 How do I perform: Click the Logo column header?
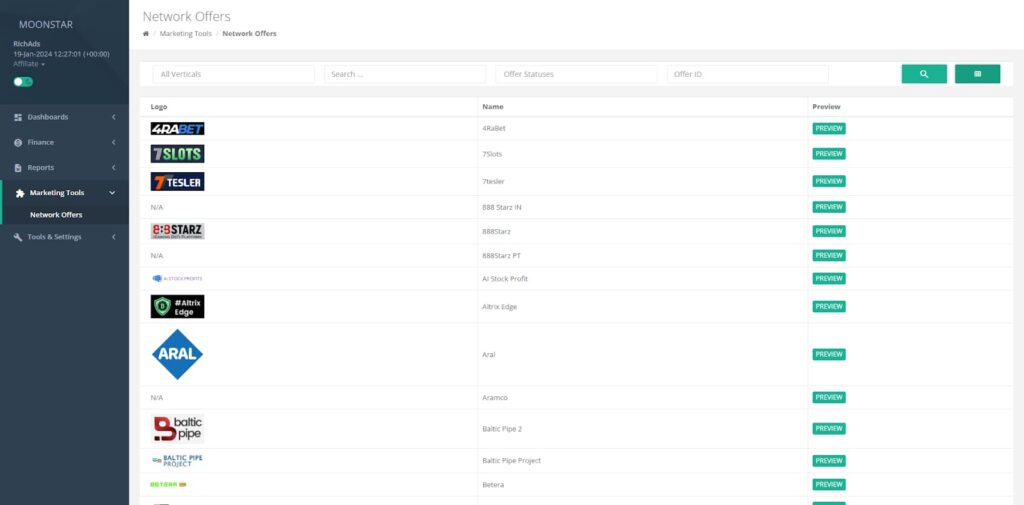159,106
